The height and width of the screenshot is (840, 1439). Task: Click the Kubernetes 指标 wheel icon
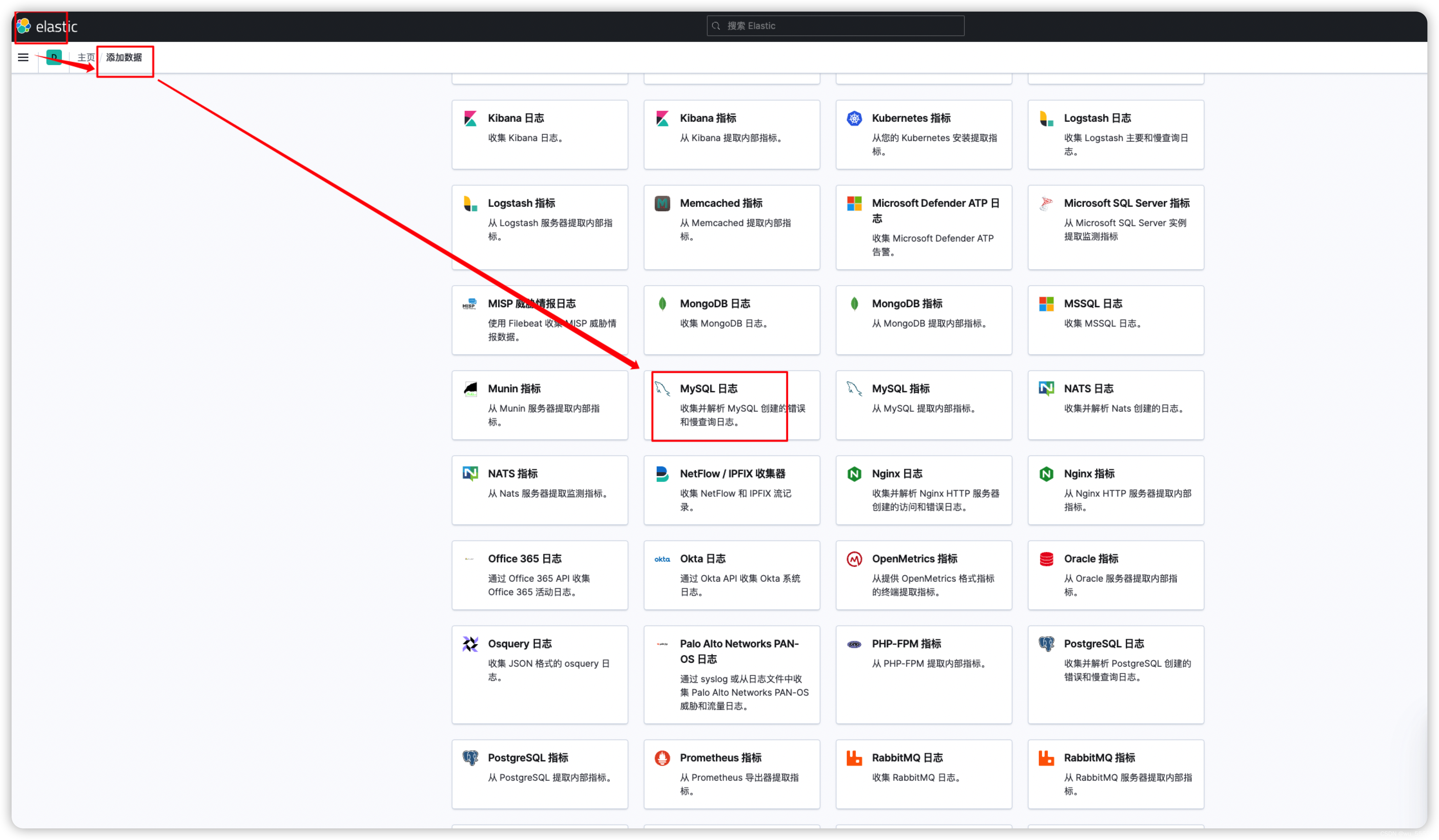coord(854,118)
